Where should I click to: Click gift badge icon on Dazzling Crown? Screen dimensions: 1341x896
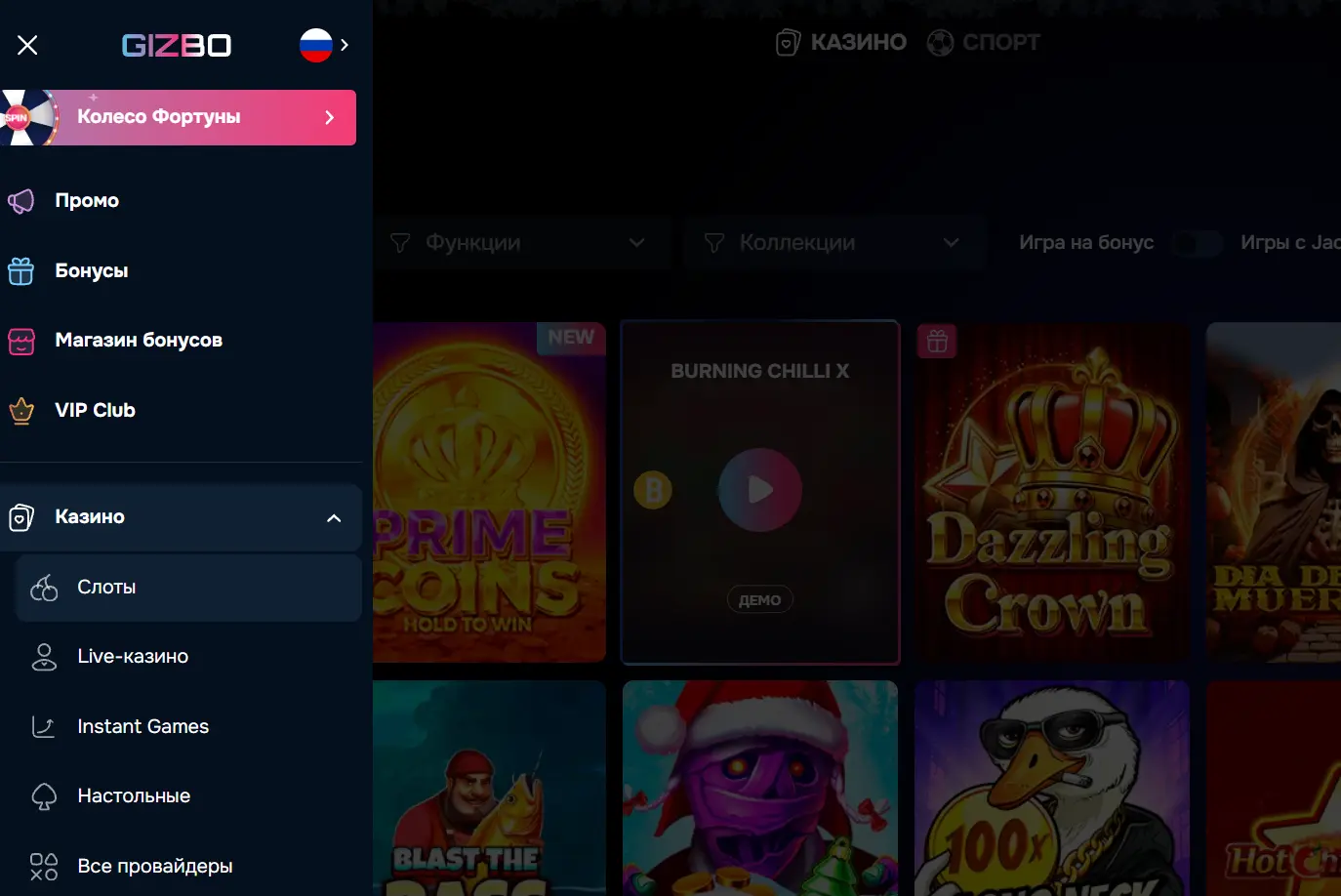937,342
